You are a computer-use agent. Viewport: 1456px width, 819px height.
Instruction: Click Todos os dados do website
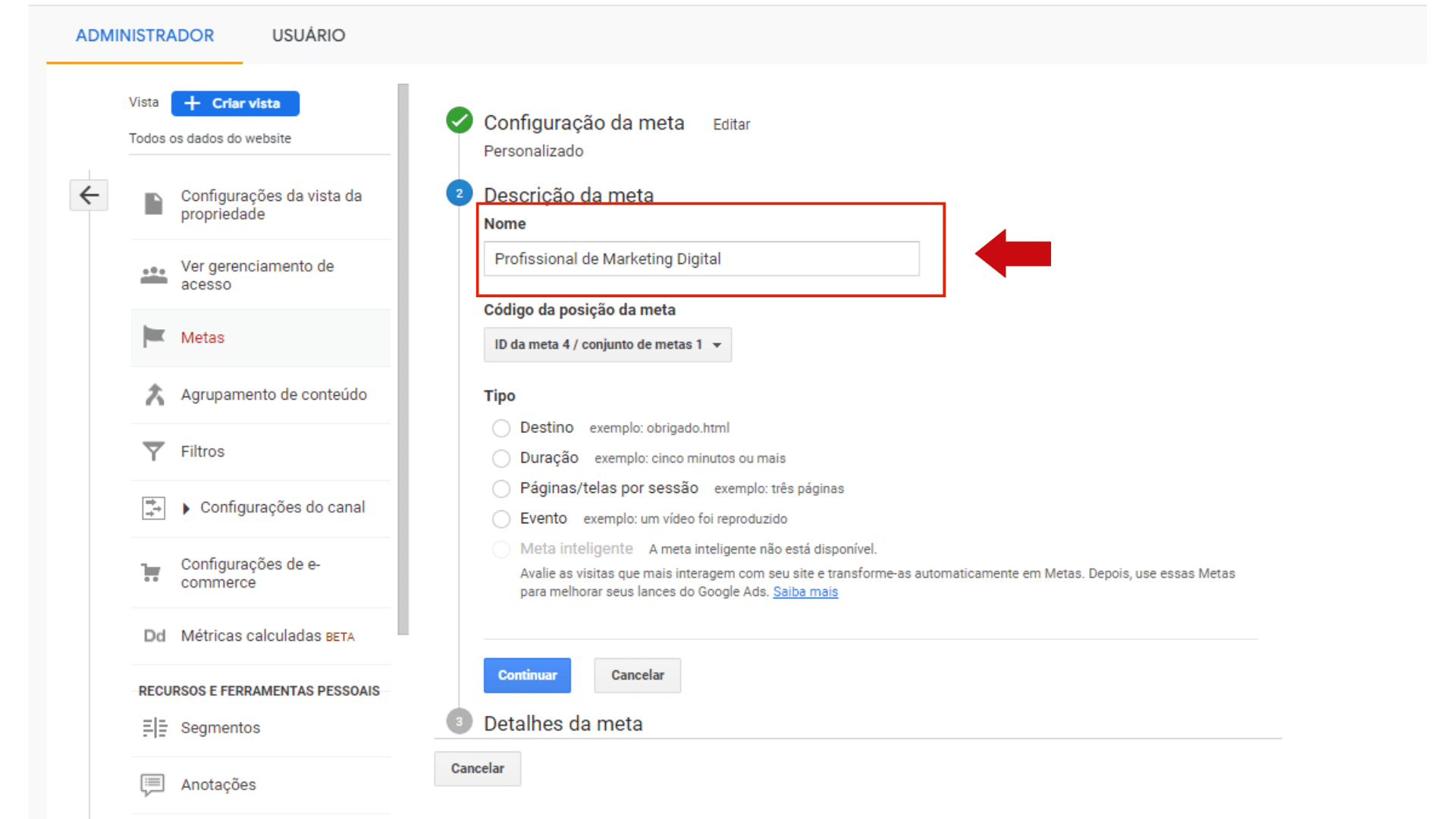pos(210,138)
